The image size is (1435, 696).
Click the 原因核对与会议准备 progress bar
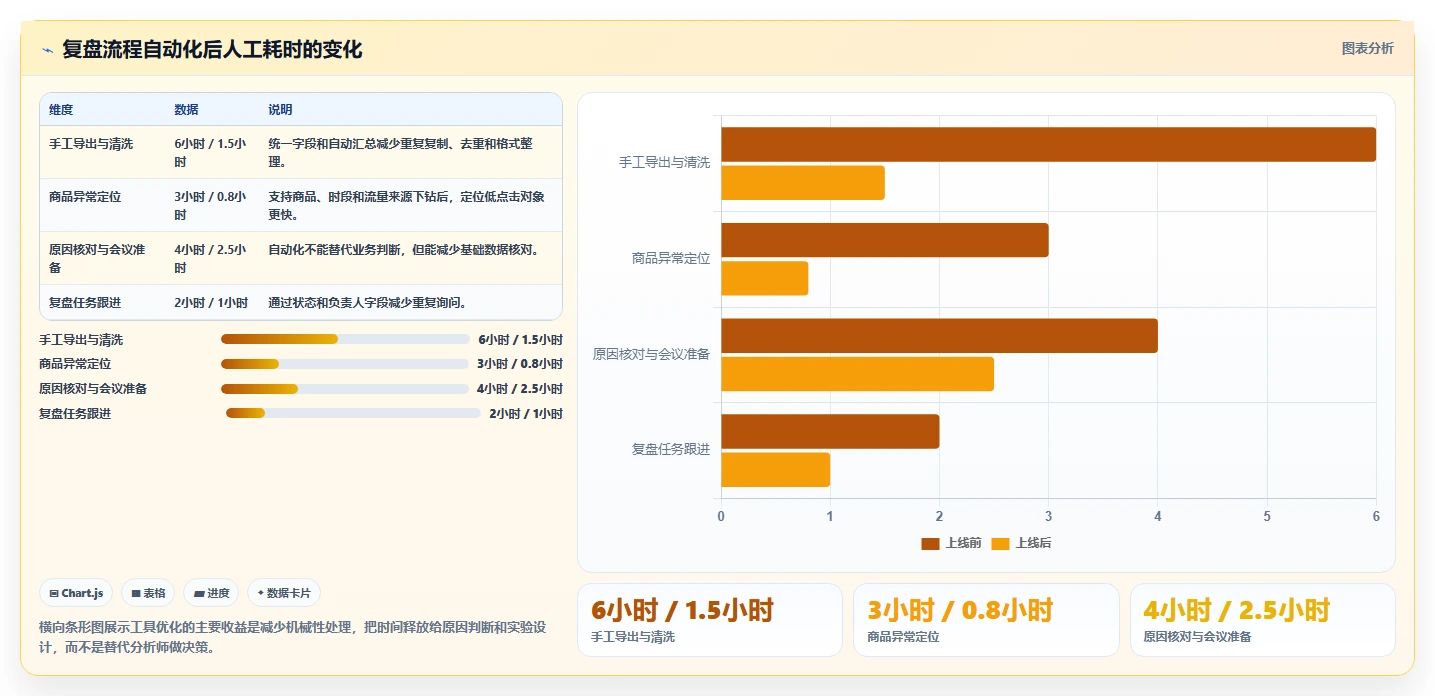[x=345, y=389]
